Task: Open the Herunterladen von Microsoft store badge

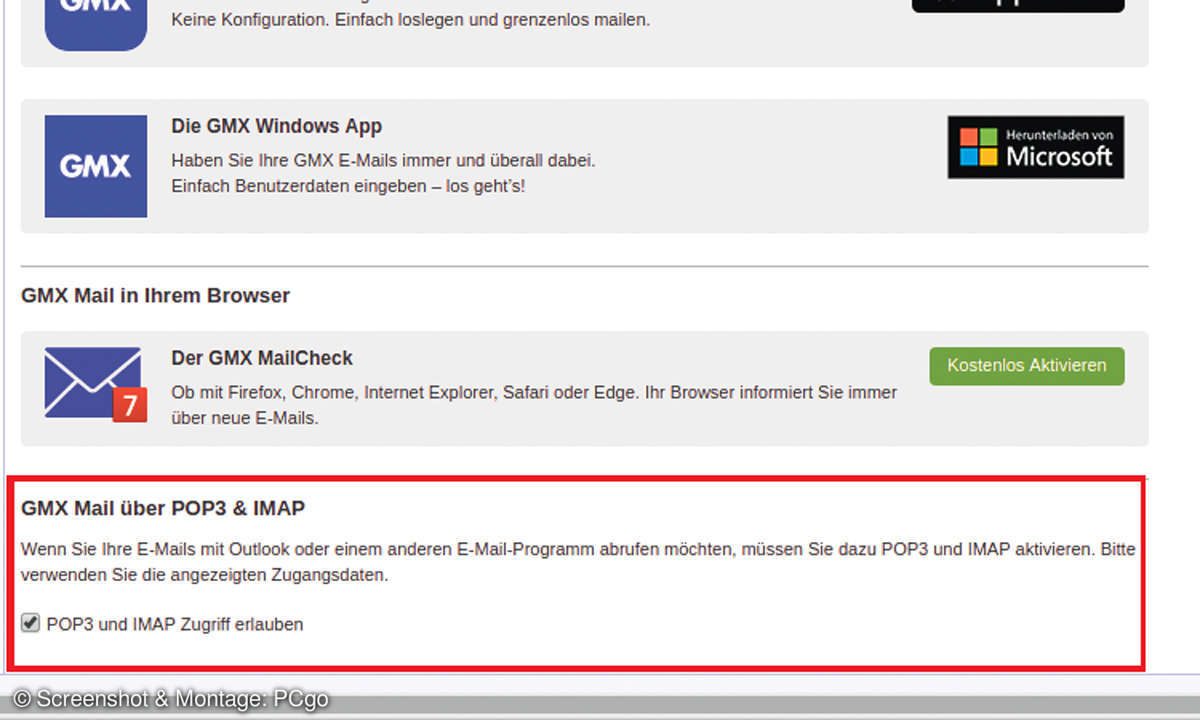Action: click(x=1036, y=147)
